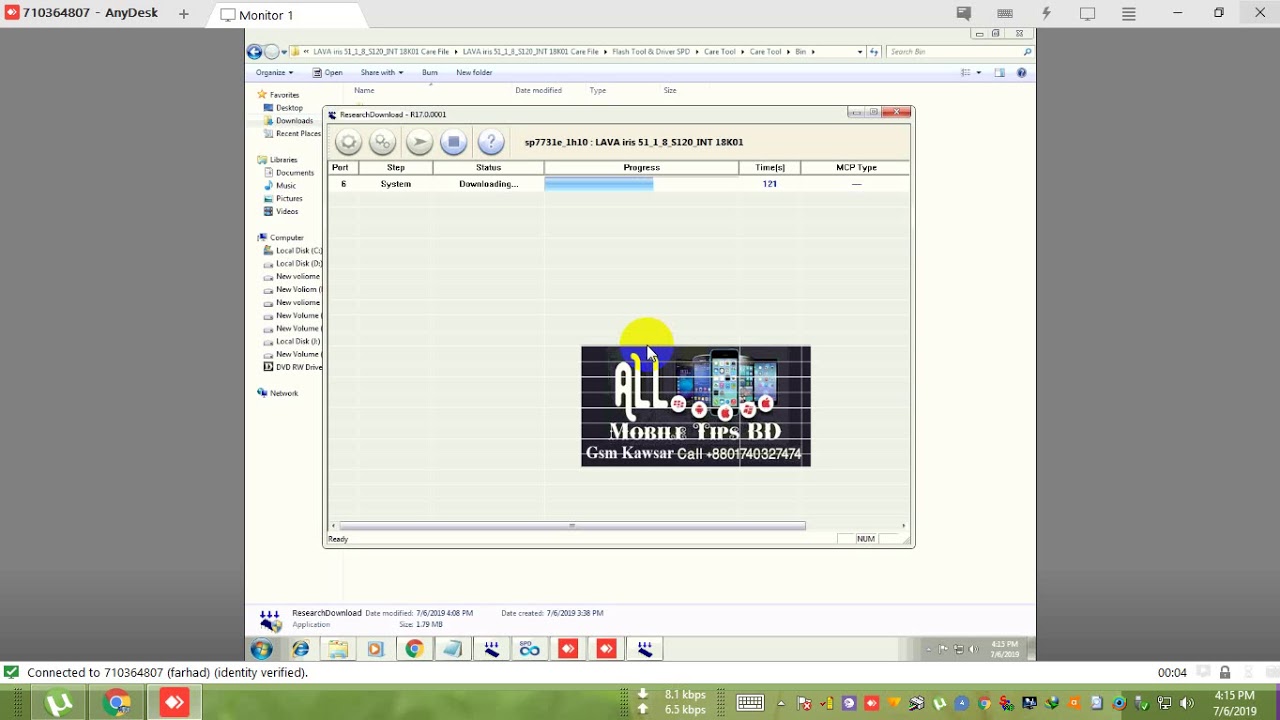This screenshot has width=1280, height=720.
Task: Click the Search Bin input field
Action: [x=954, y=52]
